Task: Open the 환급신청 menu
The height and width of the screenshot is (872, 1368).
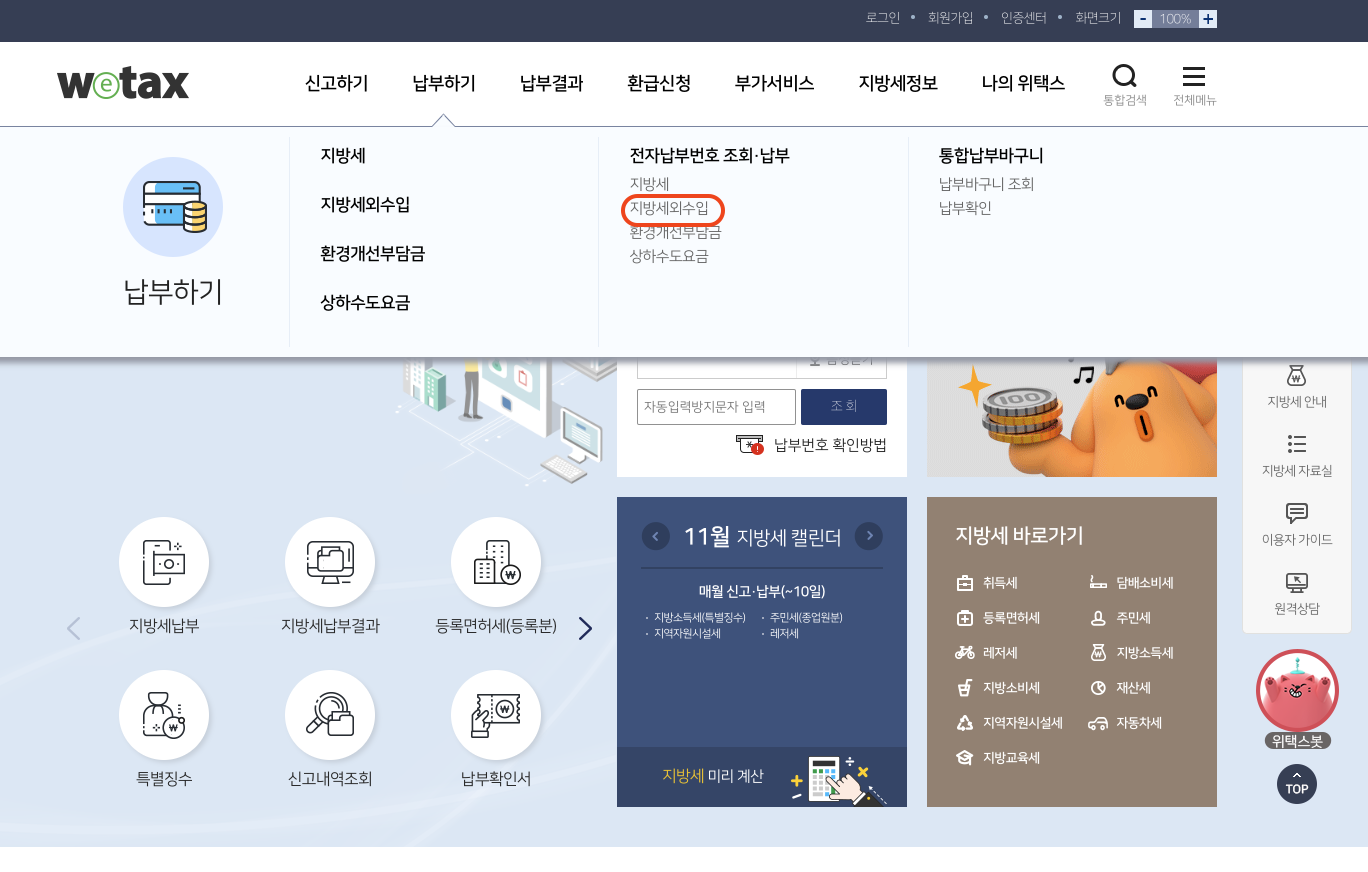Action: (x=657, y=84)
